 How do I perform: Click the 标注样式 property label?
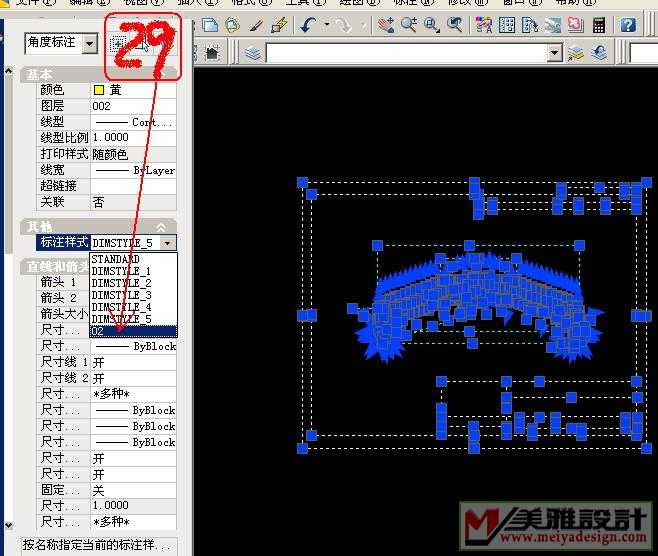(x=63, y=243)
